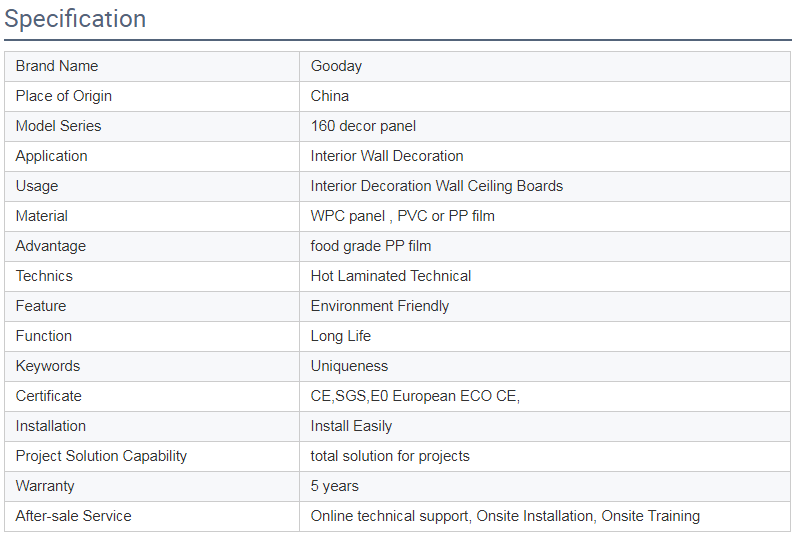
Task: Select the Hot Laminated Technical value
Action: (x=391, y=276)
